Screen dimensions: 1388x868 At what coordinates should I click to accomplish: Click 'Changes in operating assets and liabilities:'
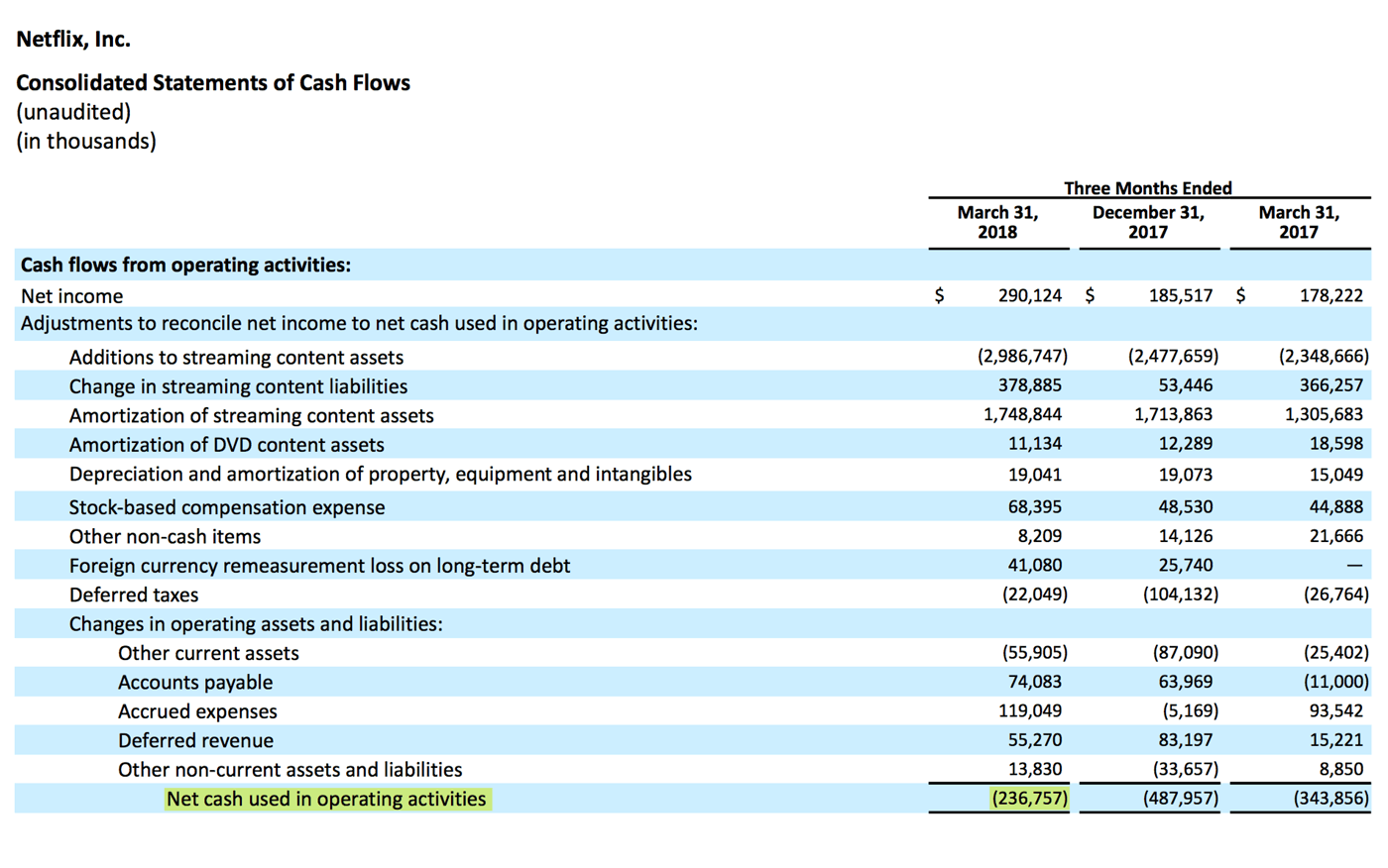coord(256,624)
